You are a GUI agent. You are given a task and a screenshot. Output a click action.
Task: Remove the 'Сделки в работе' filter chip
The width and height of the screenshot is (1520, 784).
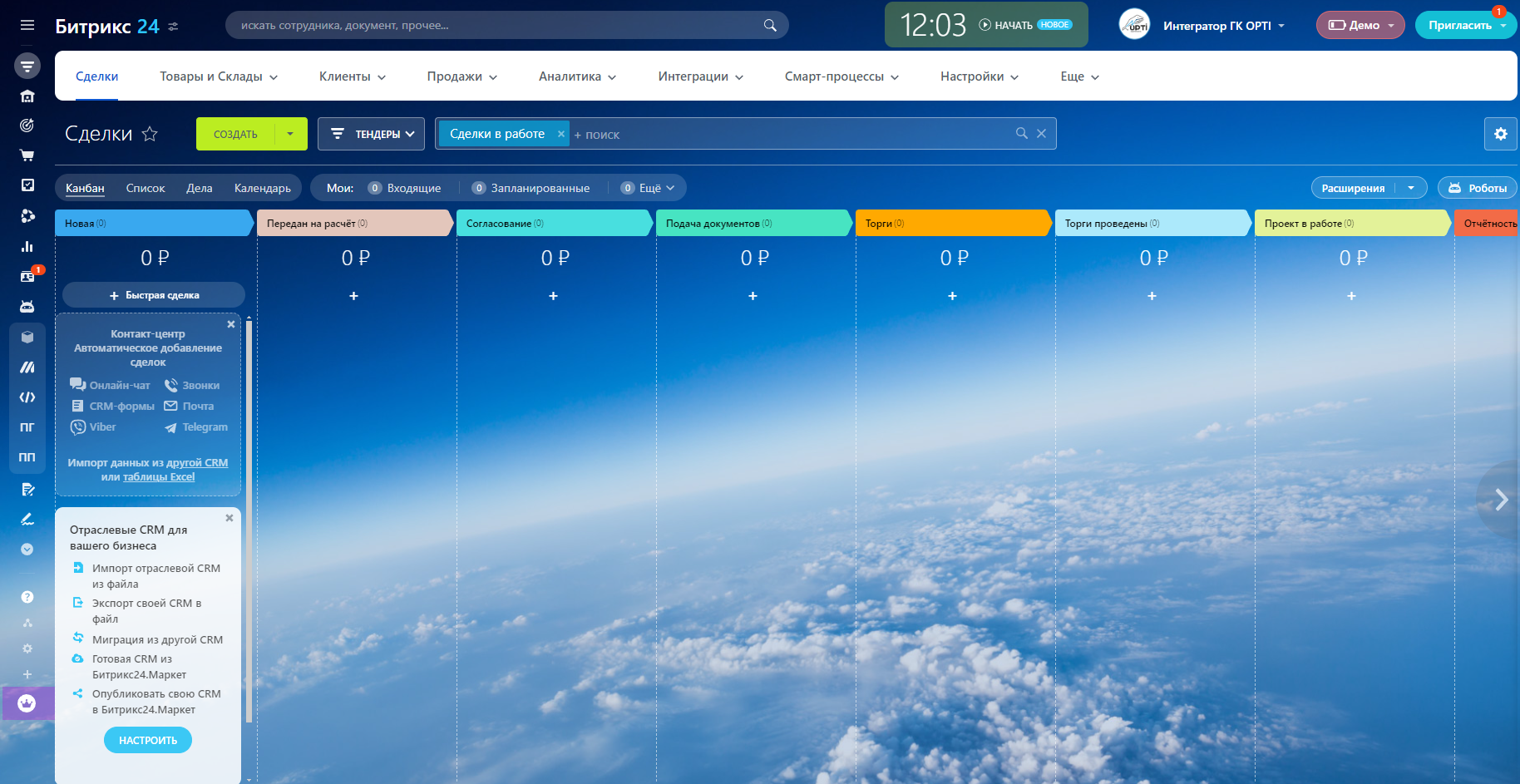coord(561,134)
